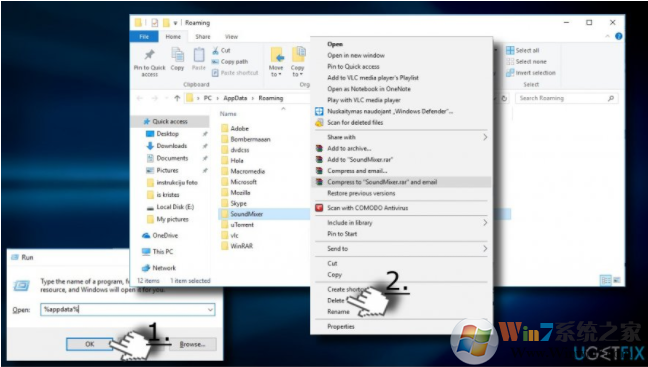Go forward with navigation arrow
648x367 pixels.
point(155,98)
